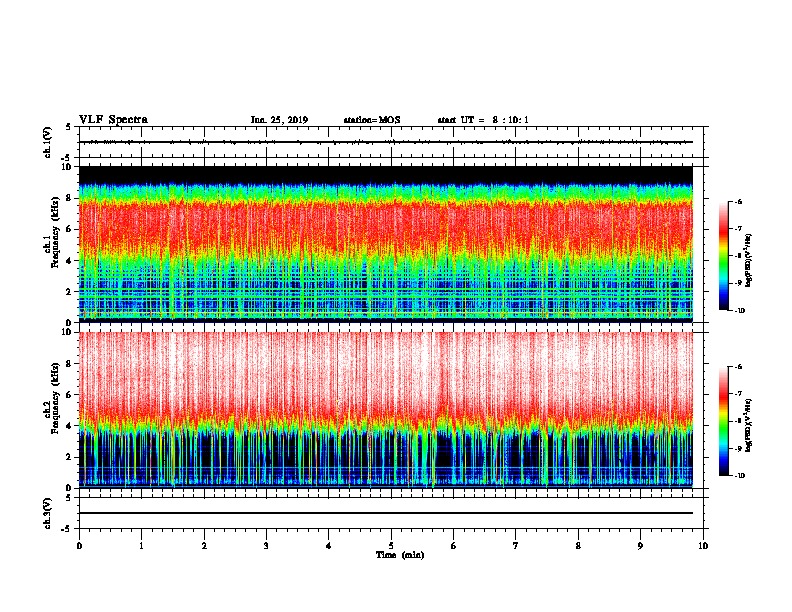Click the ch.3 flat voltage trace

tap(386, 513)
